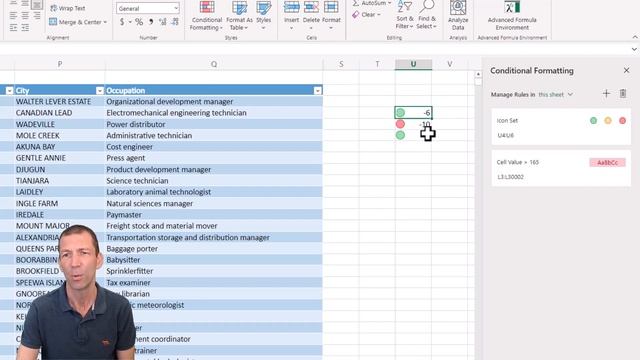This screenshot has width=640, height=360.
Task: Add a new conditional formatting rule
Action: (x=606, y=94)
